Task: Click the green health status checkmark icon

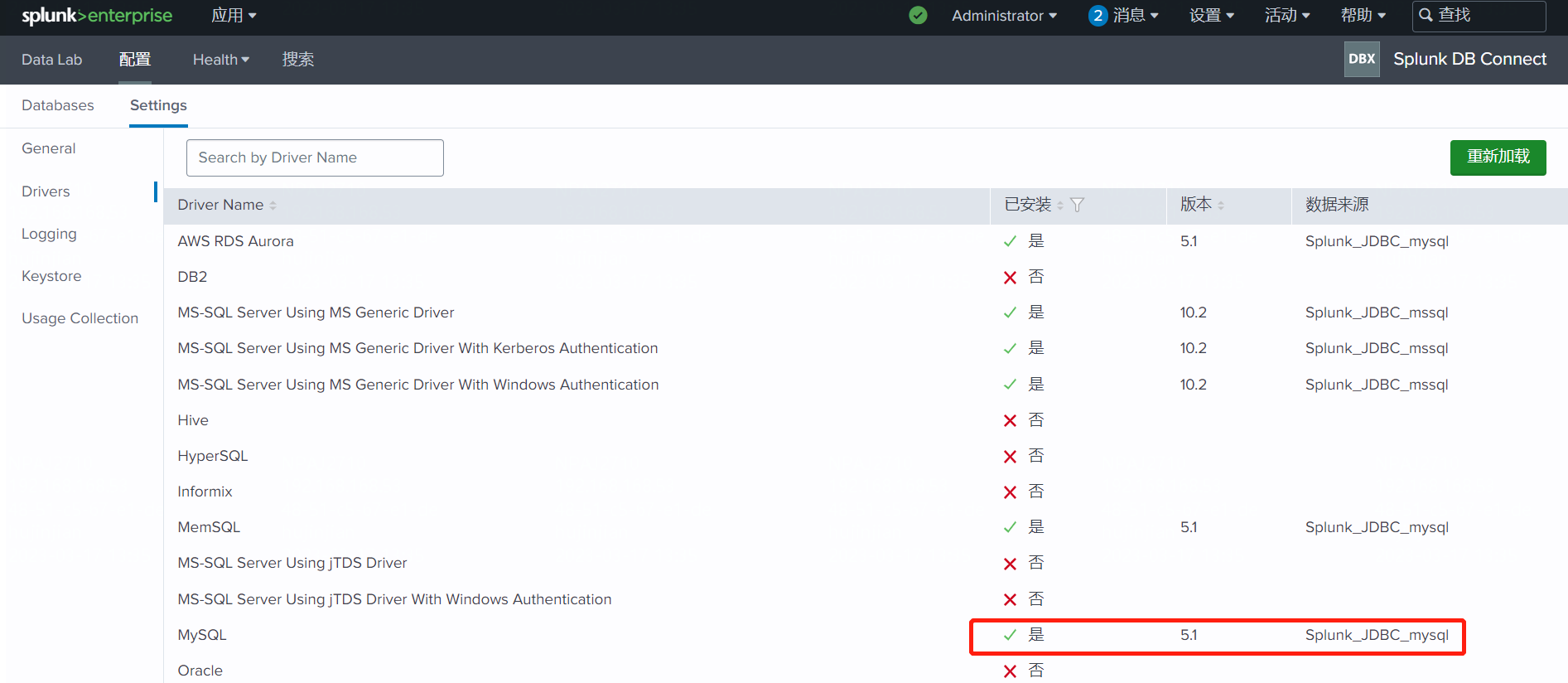Action: tap(918, 16)
